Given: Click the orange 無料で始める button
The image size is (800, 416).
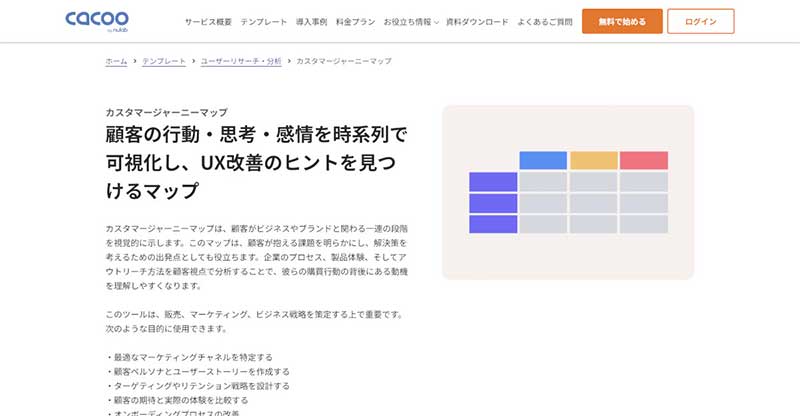Looking at the screenshot, I should click(622, 21).
